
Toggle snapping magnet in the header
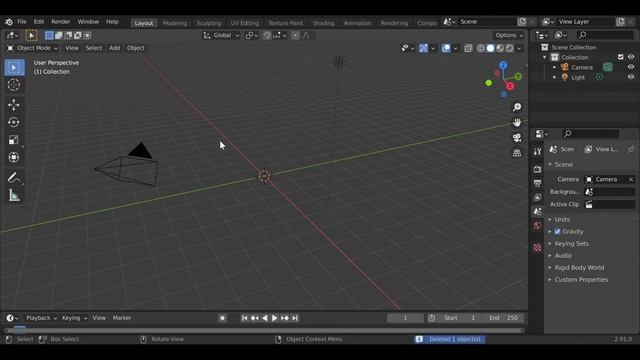point(267,36)
